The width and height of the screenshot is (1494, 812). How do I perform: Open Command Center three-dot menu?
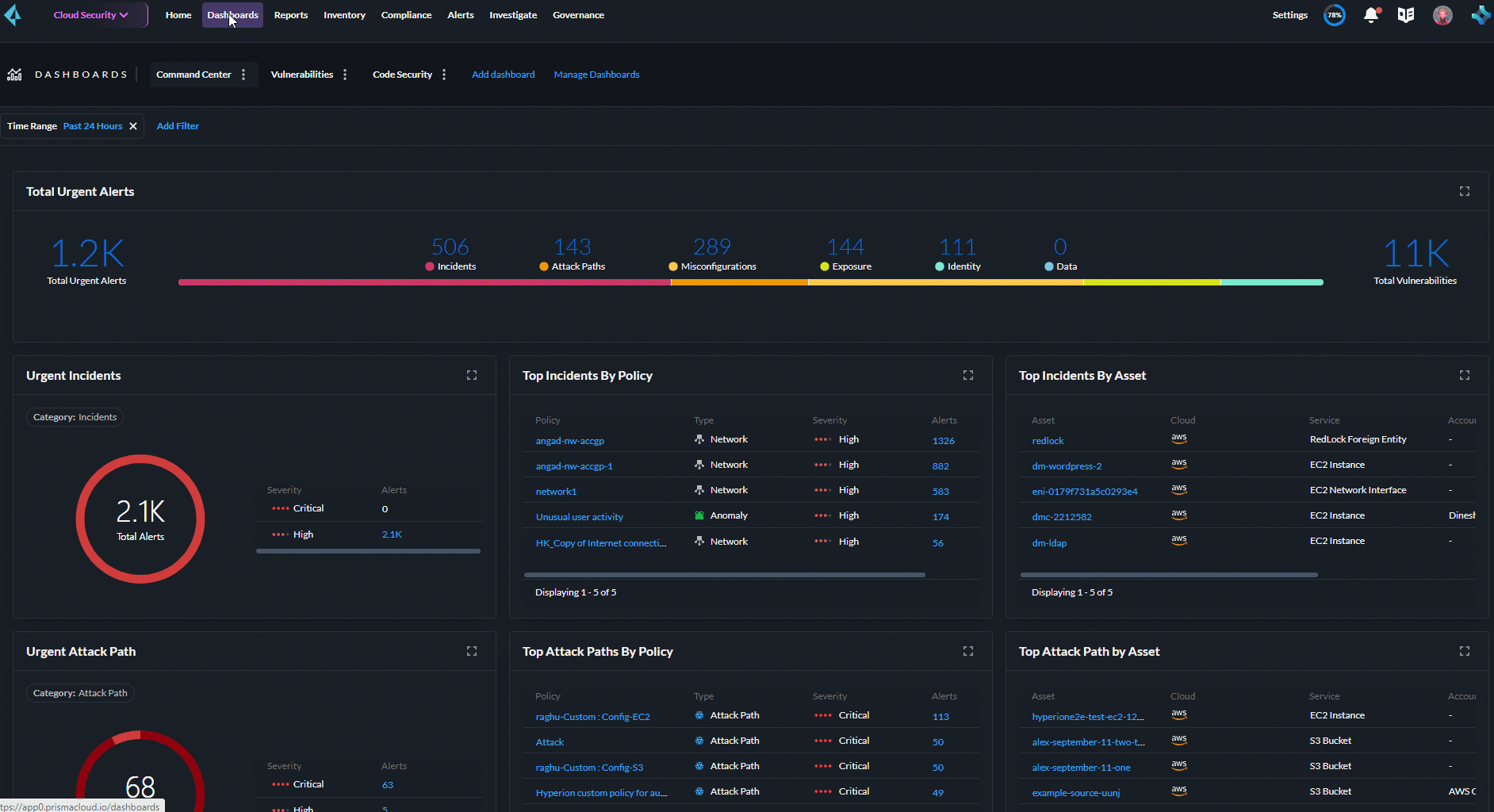click(243, 75)
